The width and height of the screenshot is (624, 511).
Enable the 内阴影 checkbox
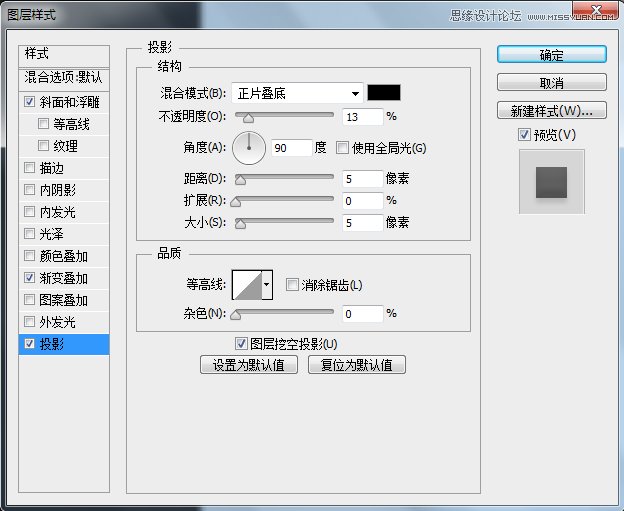click(29, 189)
